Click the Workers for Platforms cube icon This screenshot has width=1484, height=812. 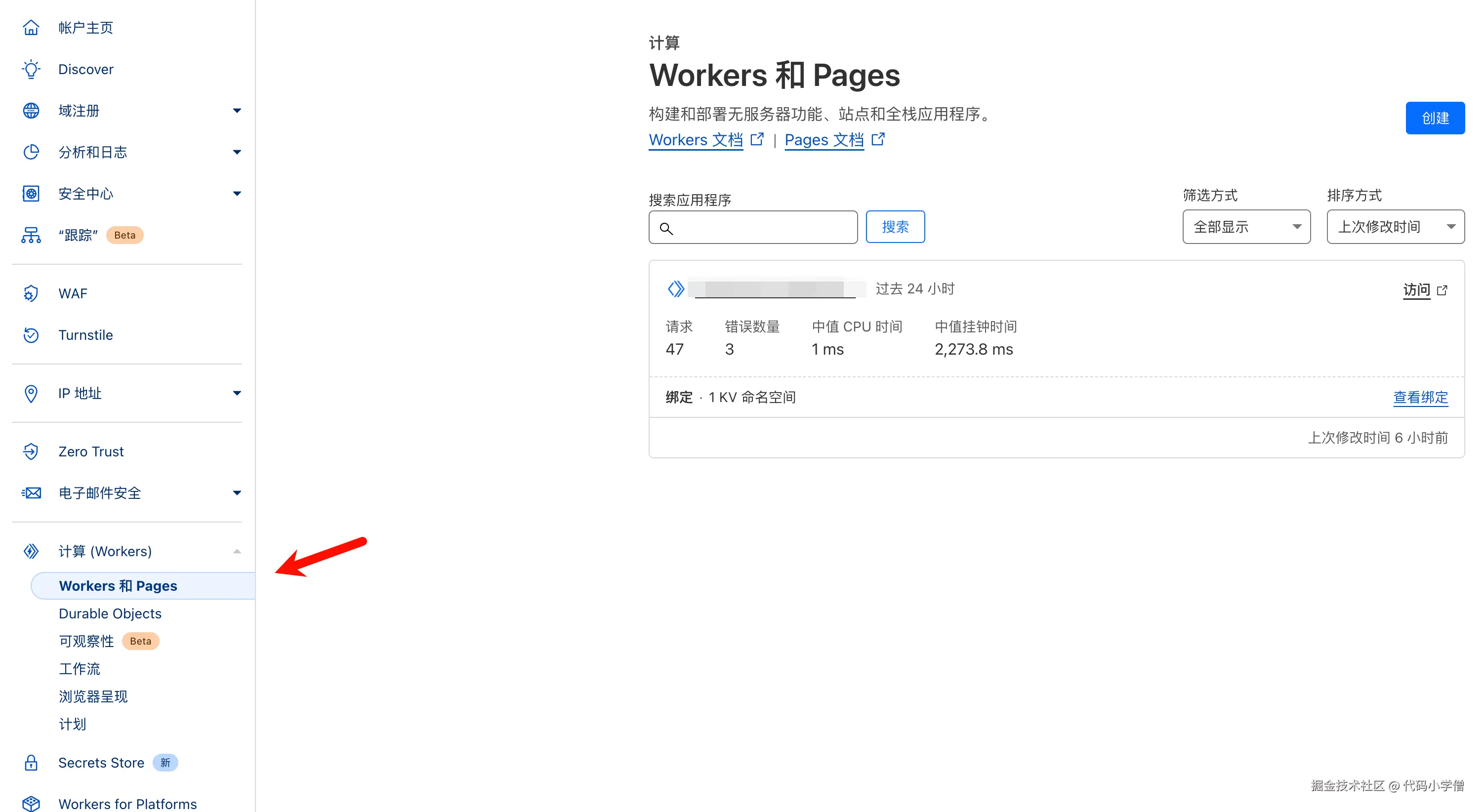coord(31,804)
